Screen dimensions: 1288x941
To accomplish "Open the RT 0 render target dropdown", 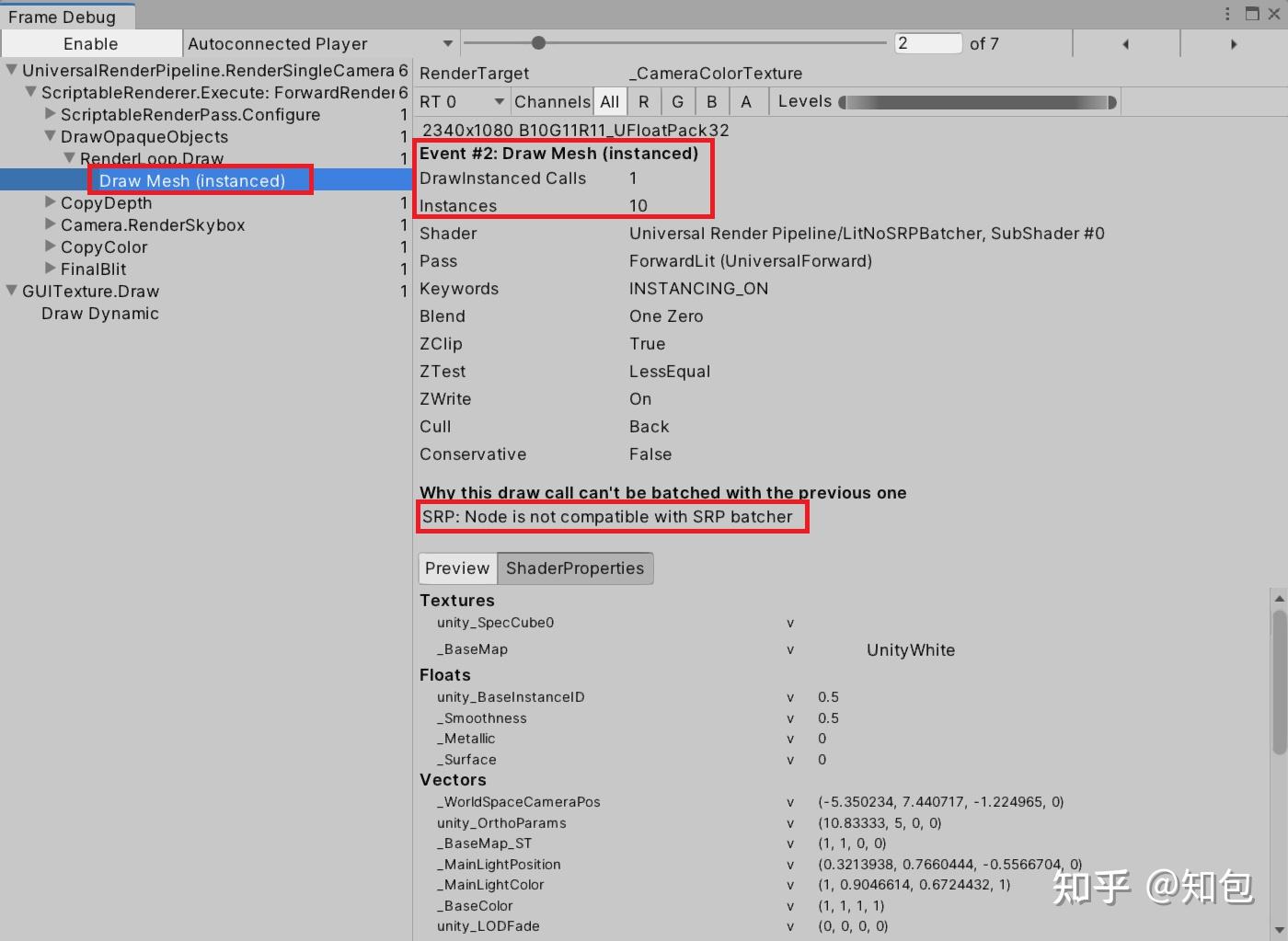I will (x=460, y=101).
